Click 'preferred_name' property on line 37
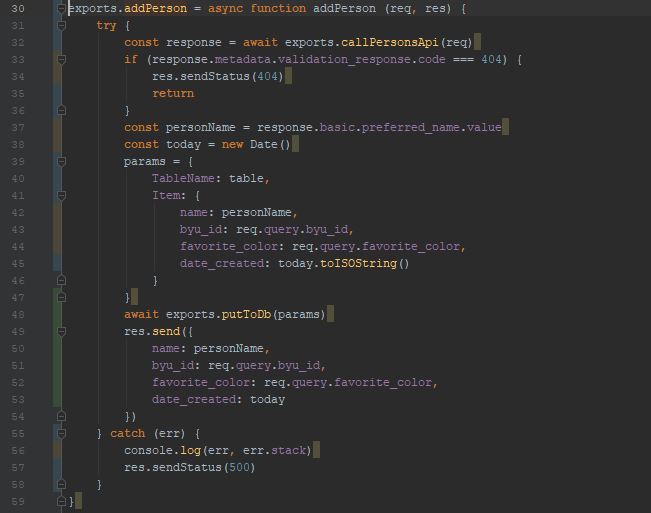This screenshot has height=513, width=651. [x=410, y=127]
